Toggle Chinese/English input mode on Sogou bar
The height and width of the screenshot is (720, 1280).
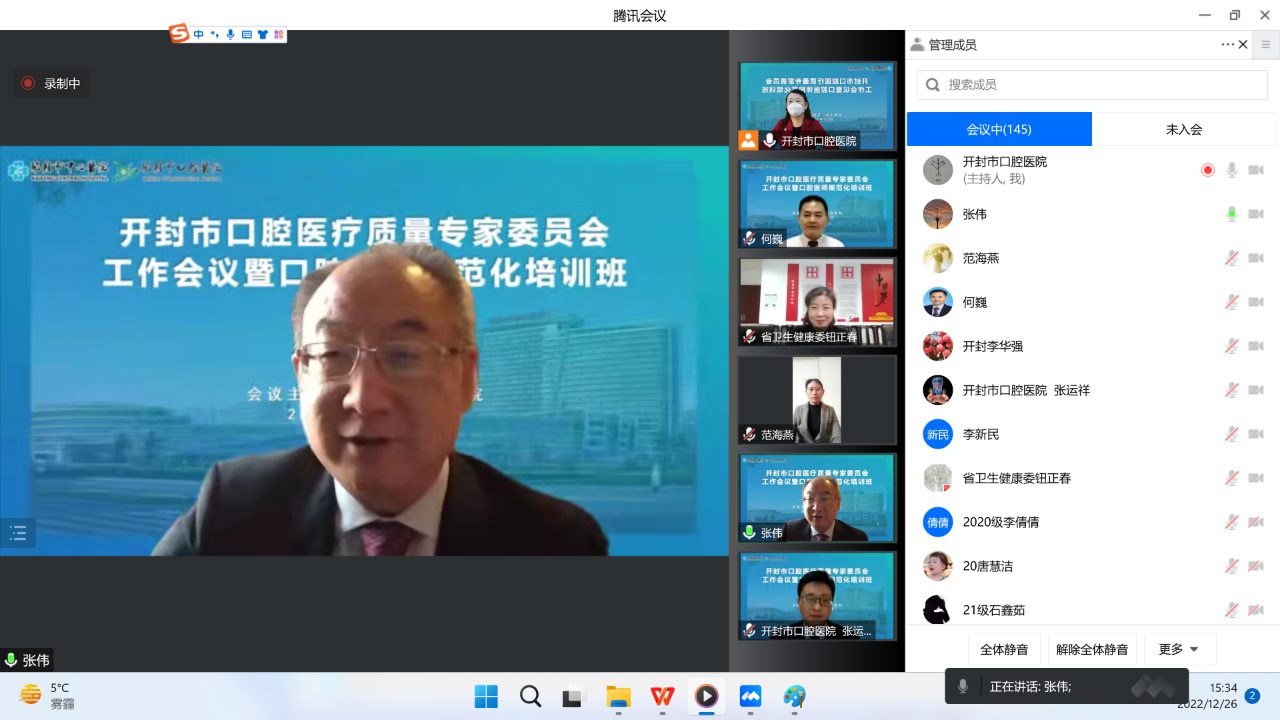click(199, 34)
